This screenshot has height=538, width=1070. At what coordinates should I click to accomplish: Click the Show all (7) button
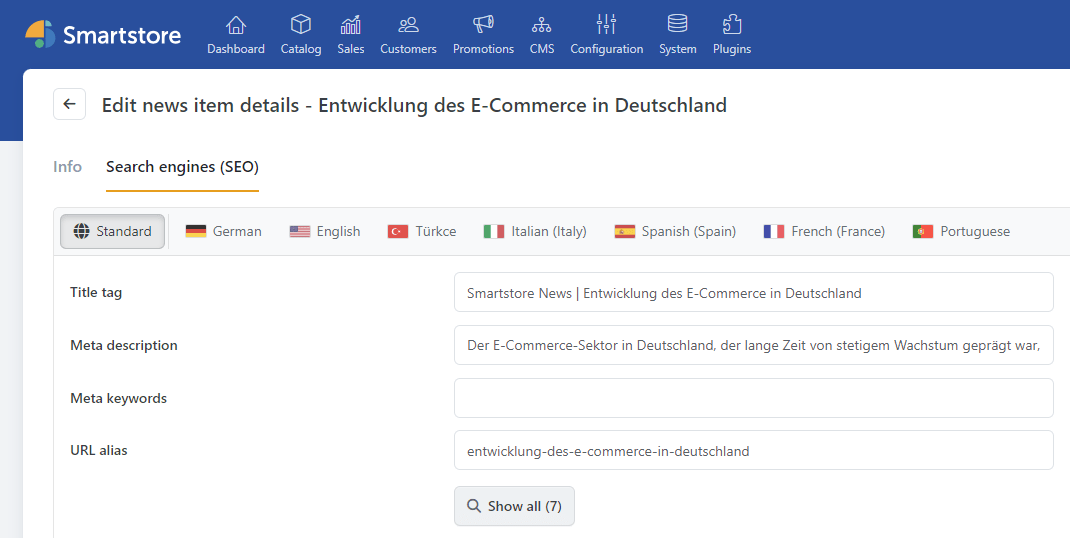click(514, 506)
